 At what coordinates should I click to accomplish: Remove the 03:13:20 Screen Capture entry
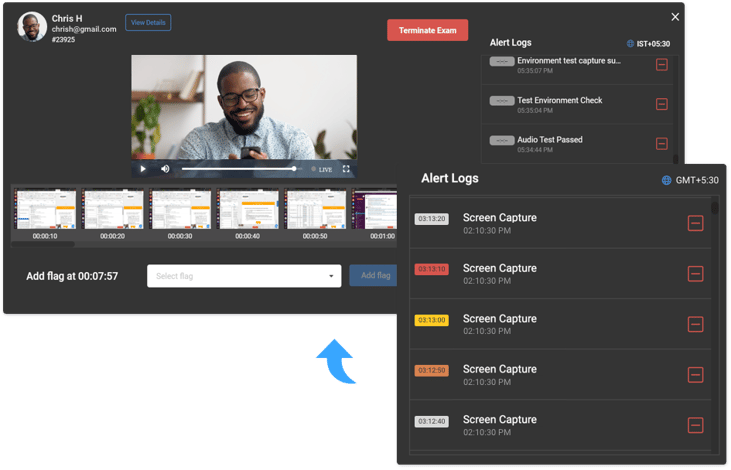tap(695, 223)
